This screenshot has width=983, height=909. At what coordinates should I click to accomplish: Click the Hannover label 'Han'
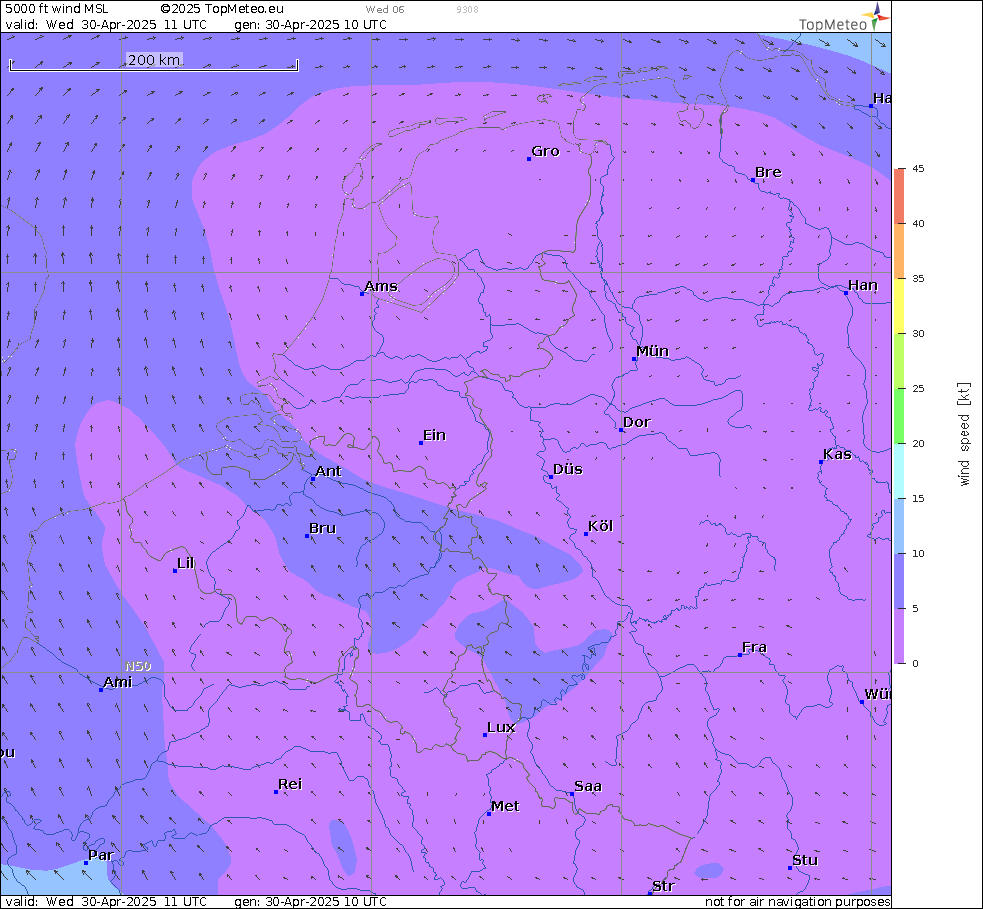(x=863, y=285)
